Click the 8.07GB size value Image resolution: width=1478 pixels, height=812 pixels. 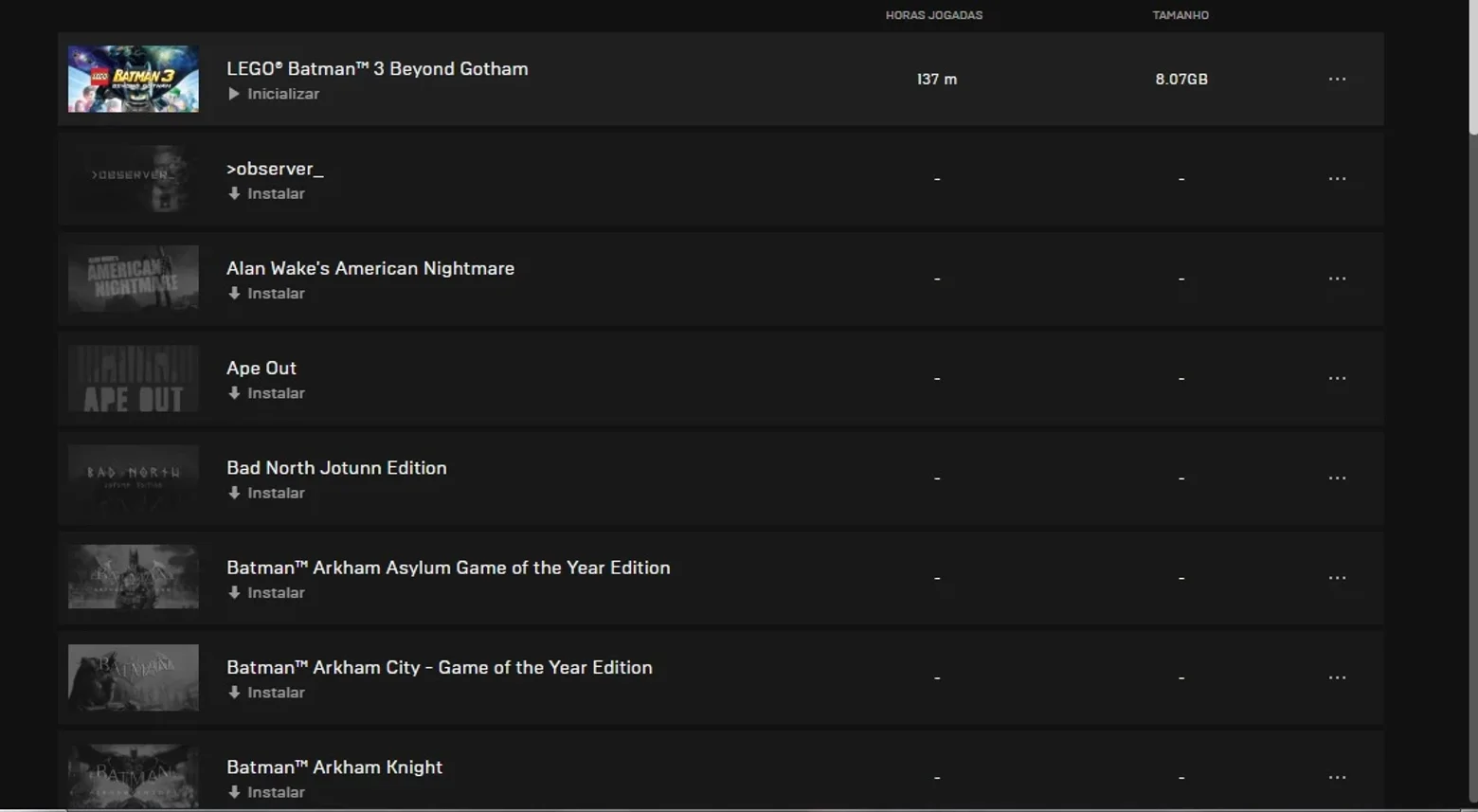[x=1181, y=80]
